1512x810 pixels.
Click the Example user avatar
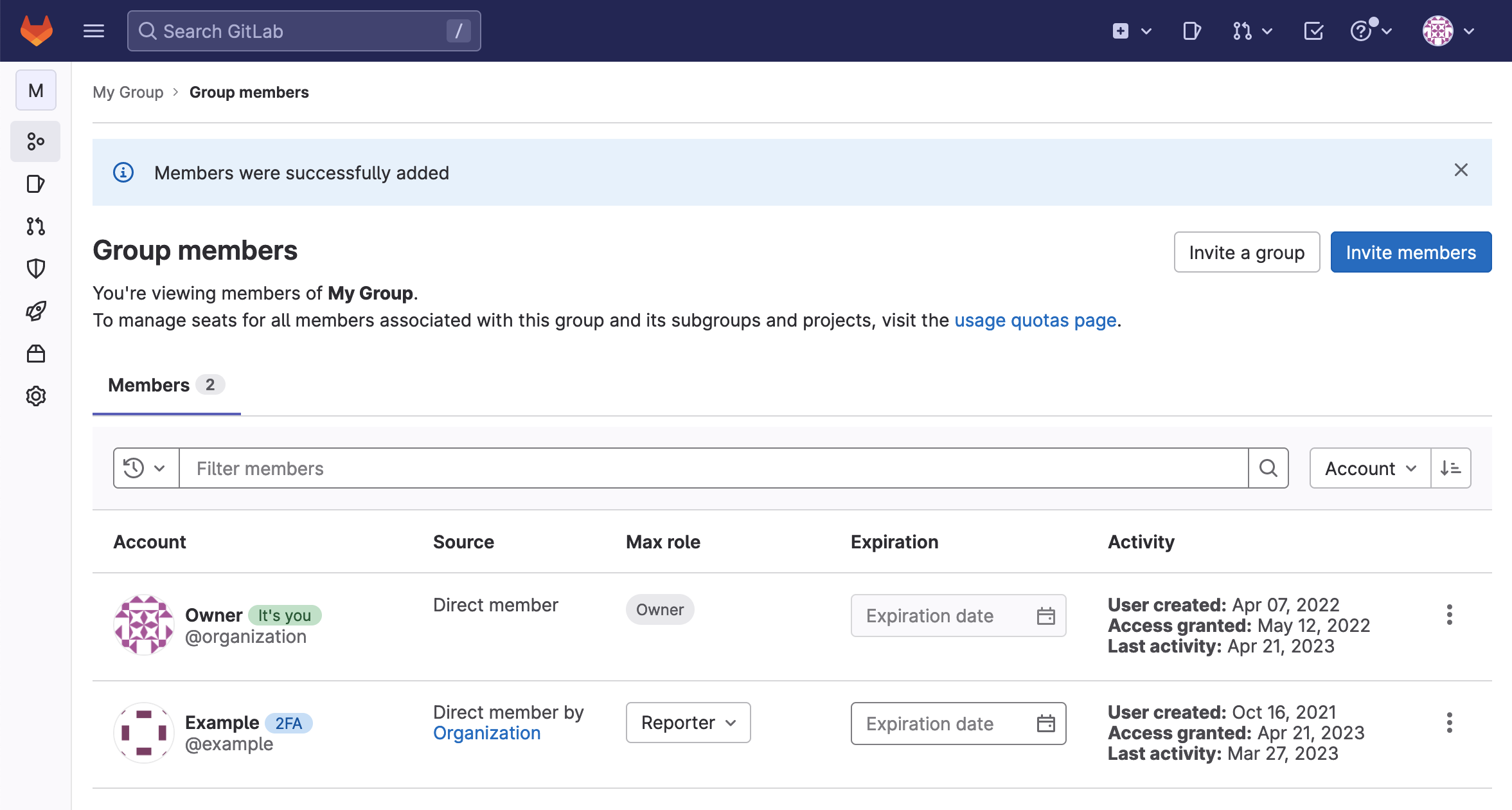point(144,733)
